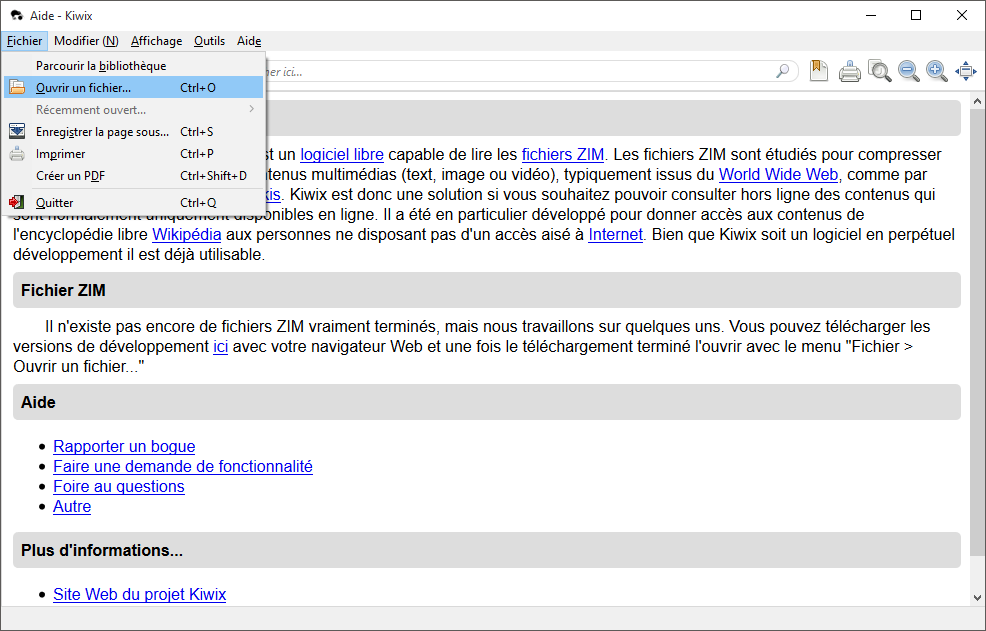Open the World Wide Web link
Image resolution: width=986 pixels, height=631 pixels.
click(x=778, y=175)
